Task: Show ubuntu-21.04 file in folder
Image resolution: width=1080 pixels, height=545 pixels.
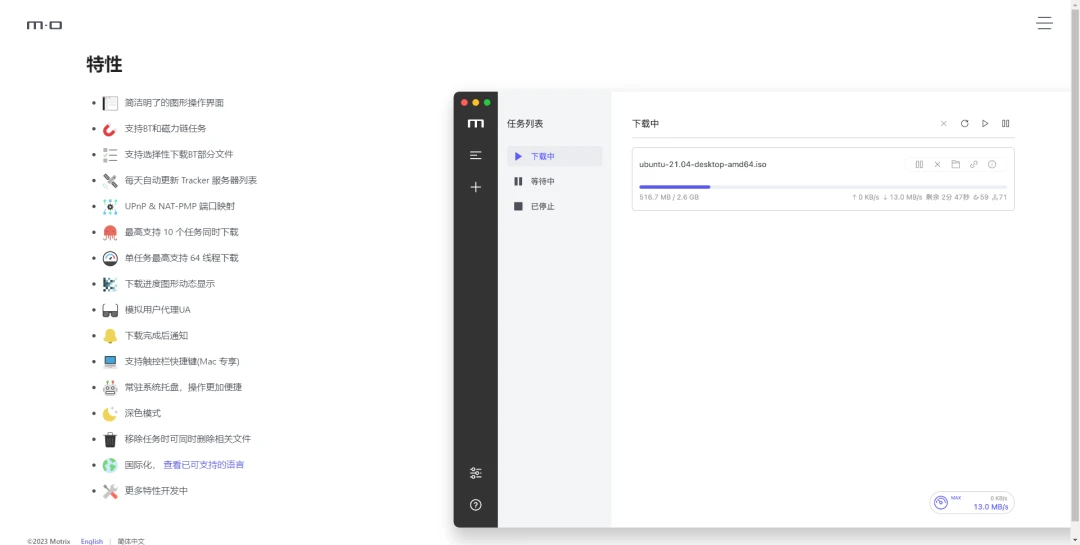Action: tap(955, 164)
